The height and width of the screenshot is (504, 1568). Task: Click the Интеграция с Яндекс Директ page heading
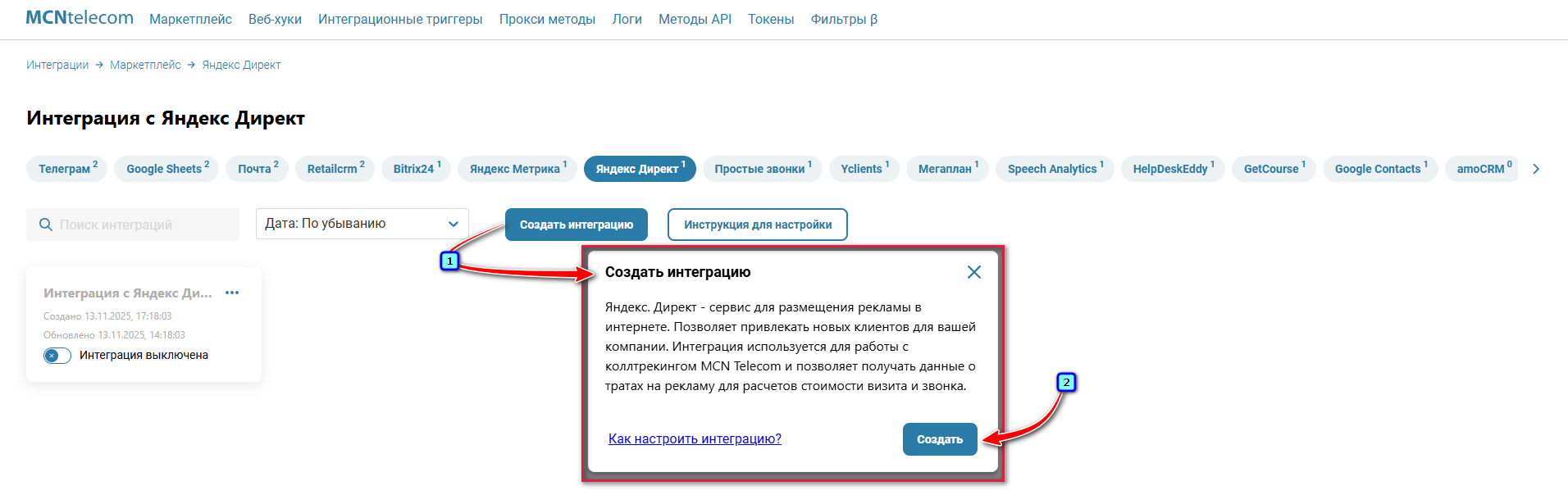tap(166, 118)
